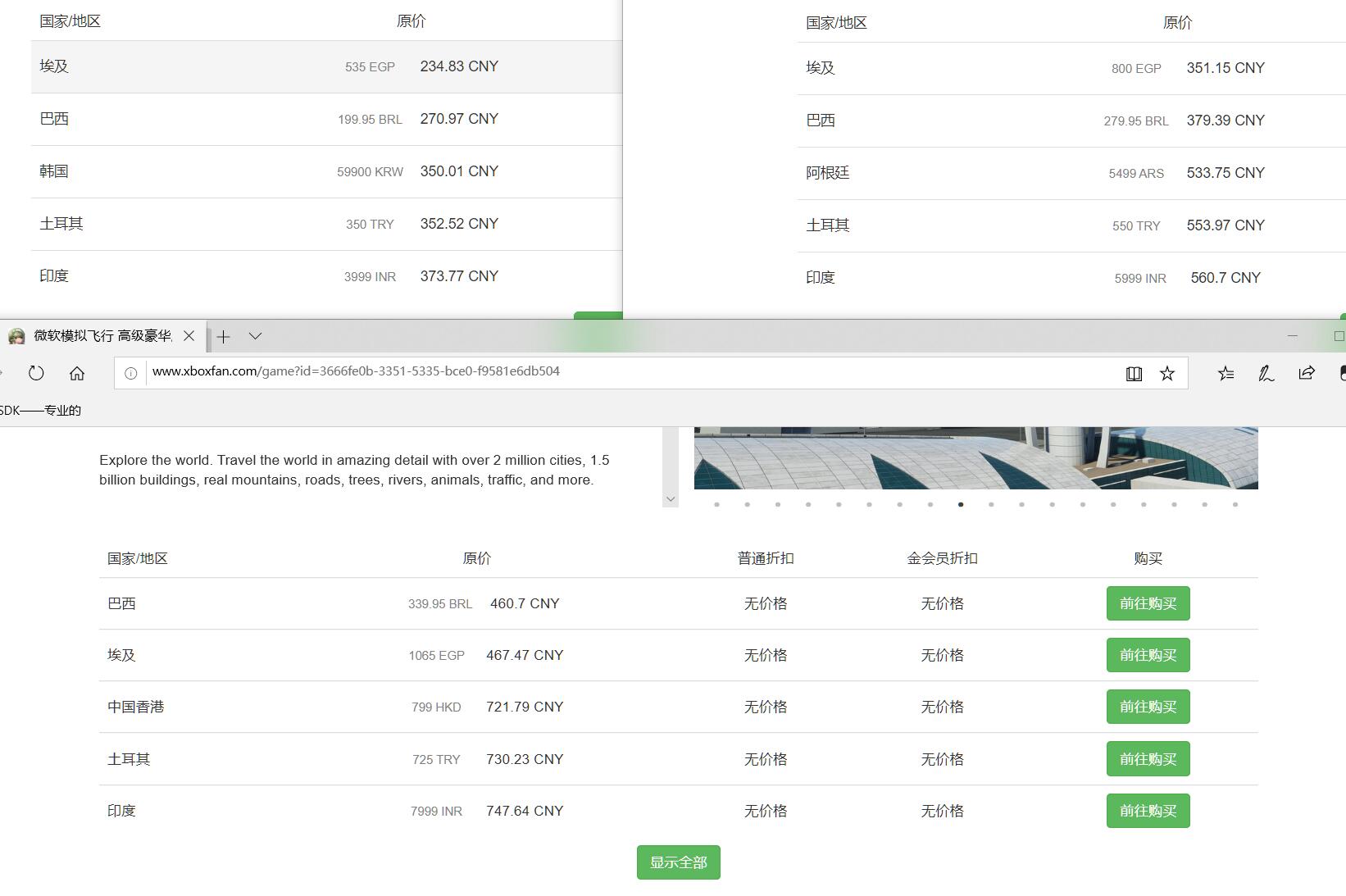Click 351.15 CNY in top-right window

pos(1225,68)
